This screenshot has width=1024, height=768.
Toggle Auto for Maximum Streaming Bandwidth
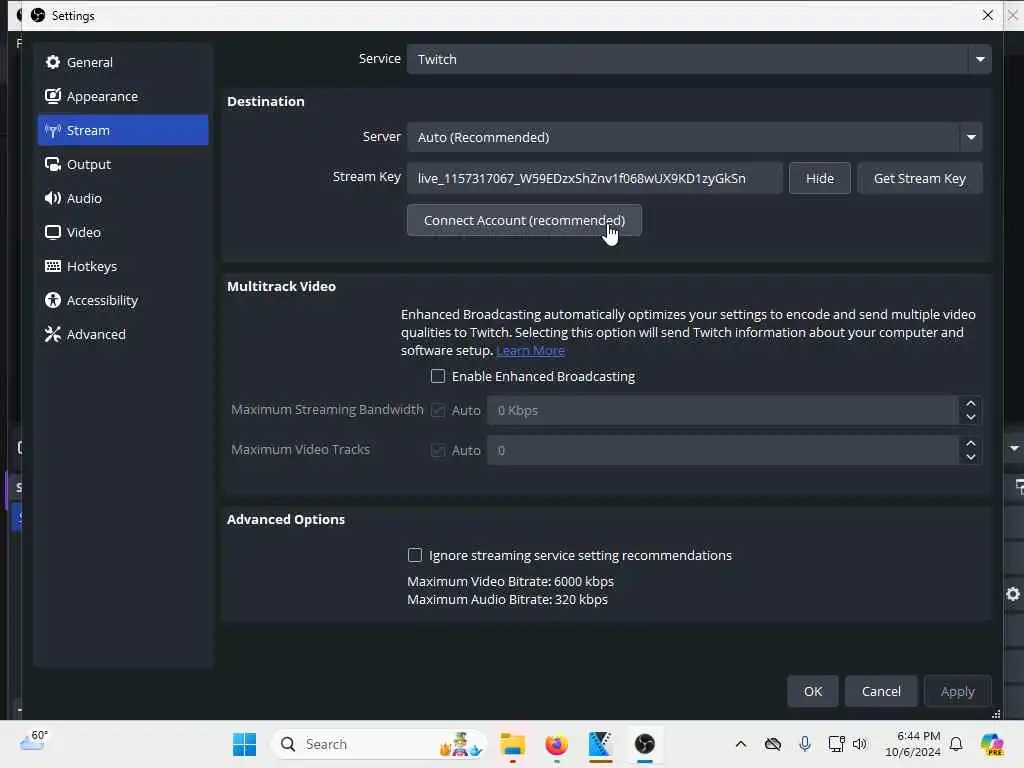pyautogui.click(x=438, y=410)
